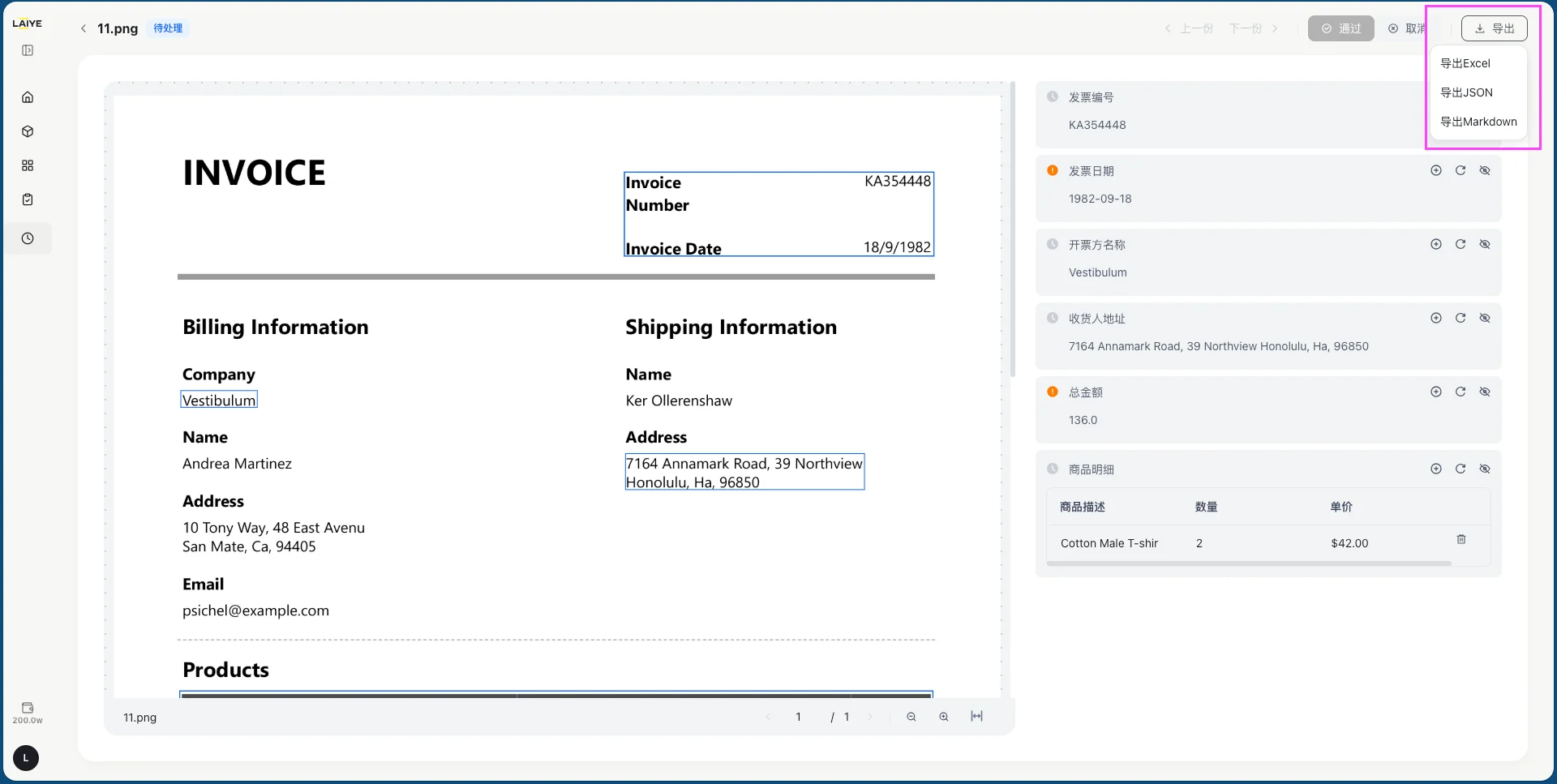Open the 导出 export dropdown

tap(1495, 28)
